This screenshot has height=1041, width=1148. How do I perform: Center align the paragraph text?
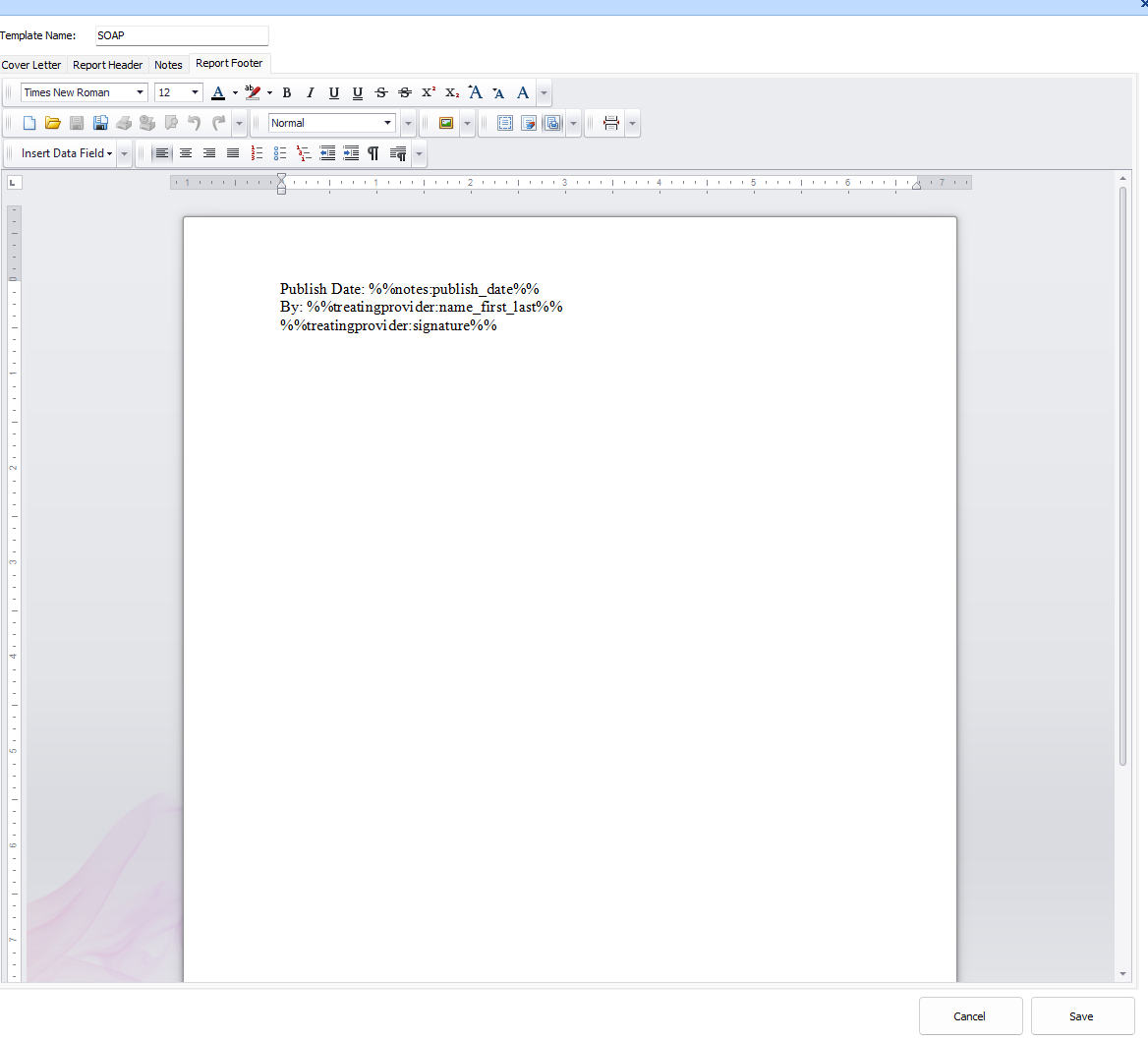[x=186, y=153]
